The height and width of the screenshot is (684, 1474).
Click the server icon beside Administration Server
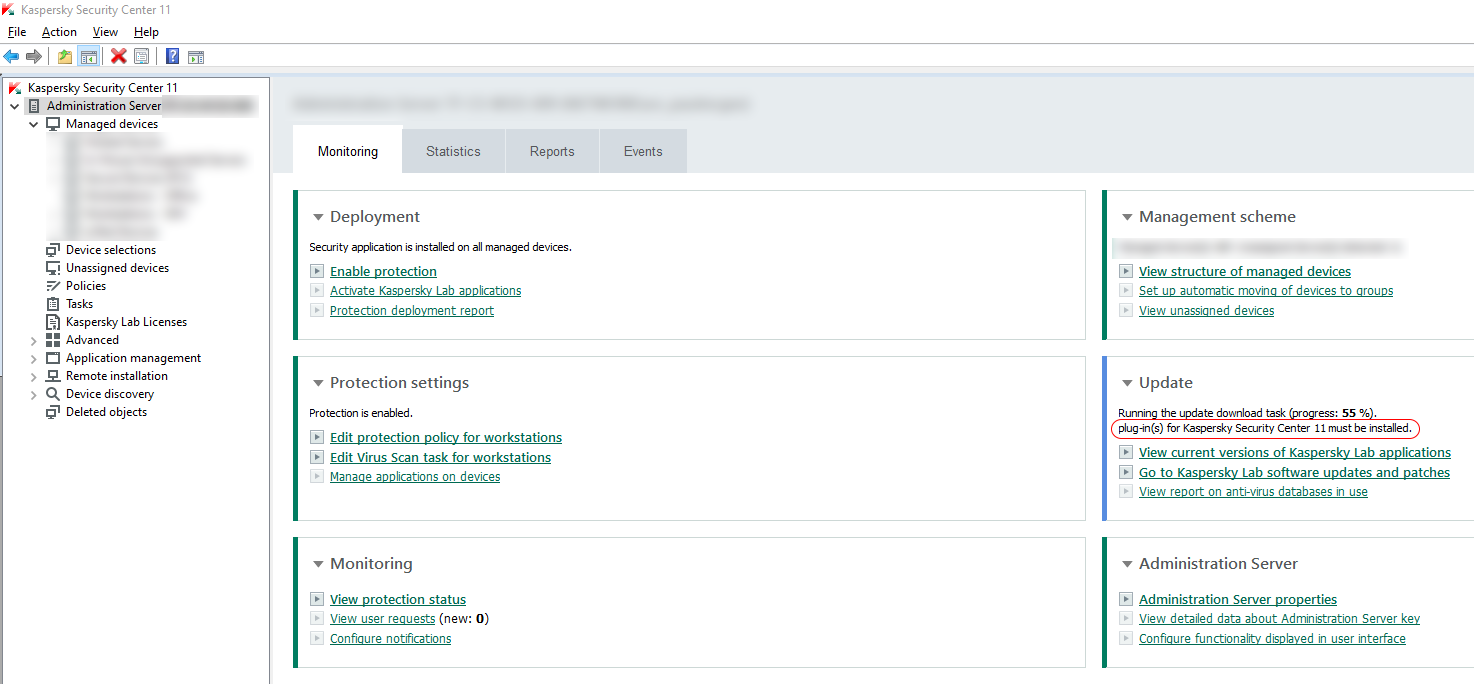(x=34, y=106)
